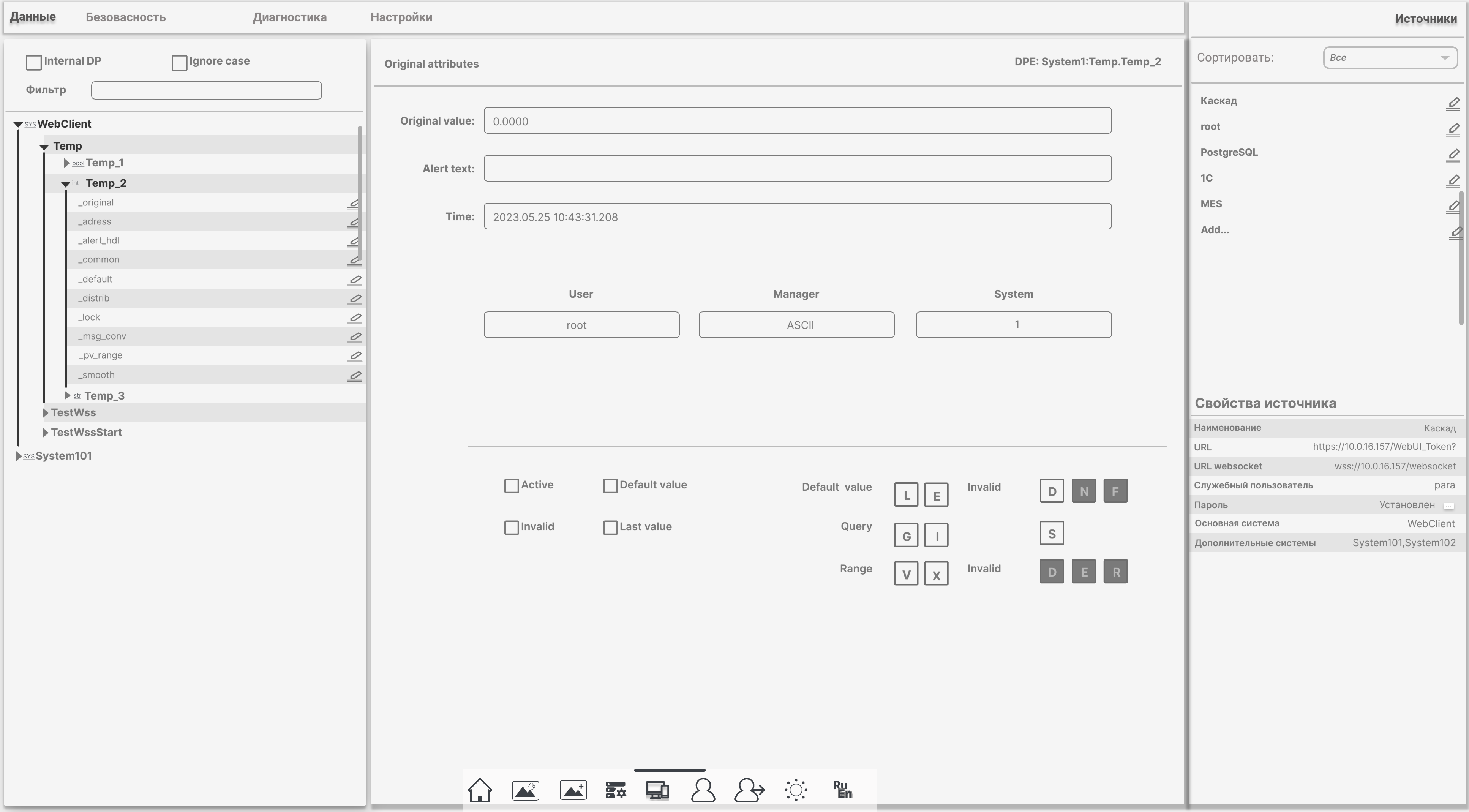Click the edit icon on _distrib row
1469x812 pixels.
(355, 299)
